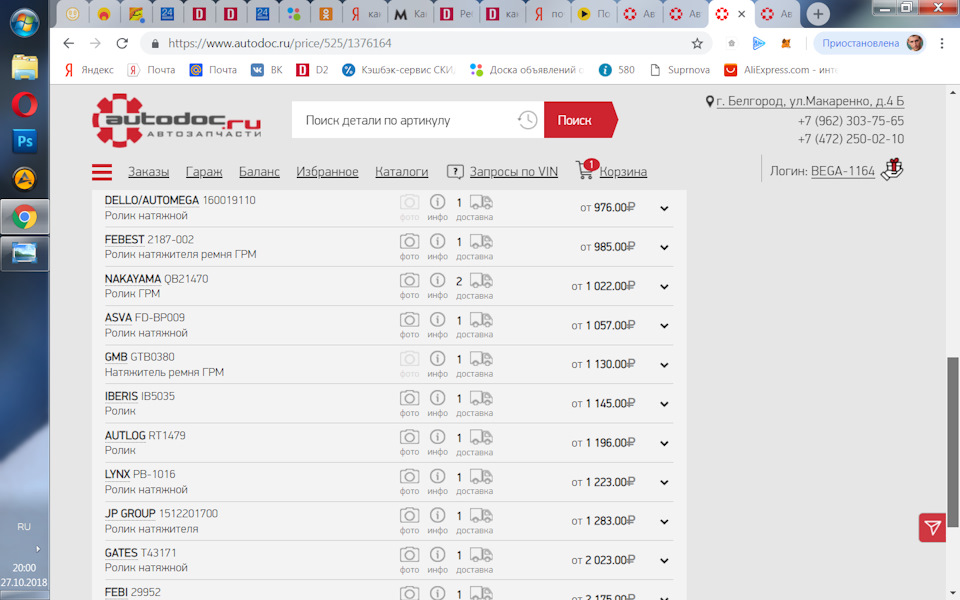Click price от 1 130.00₽
This screenshot has height=600, width=960.
603,364
